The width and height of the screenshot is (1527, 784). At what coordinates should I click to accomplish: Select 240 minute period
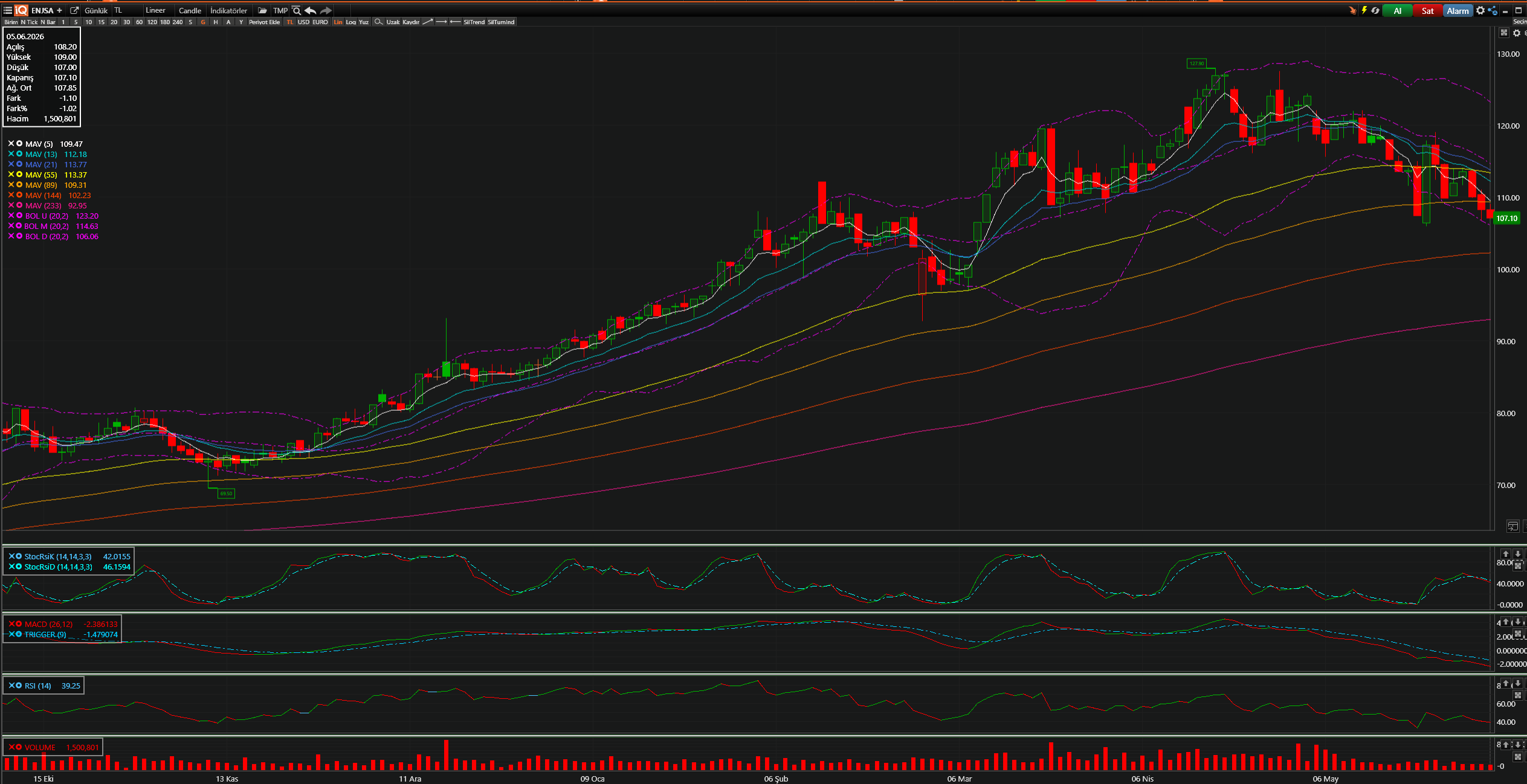pyautogui.click(x=178, y=22)
